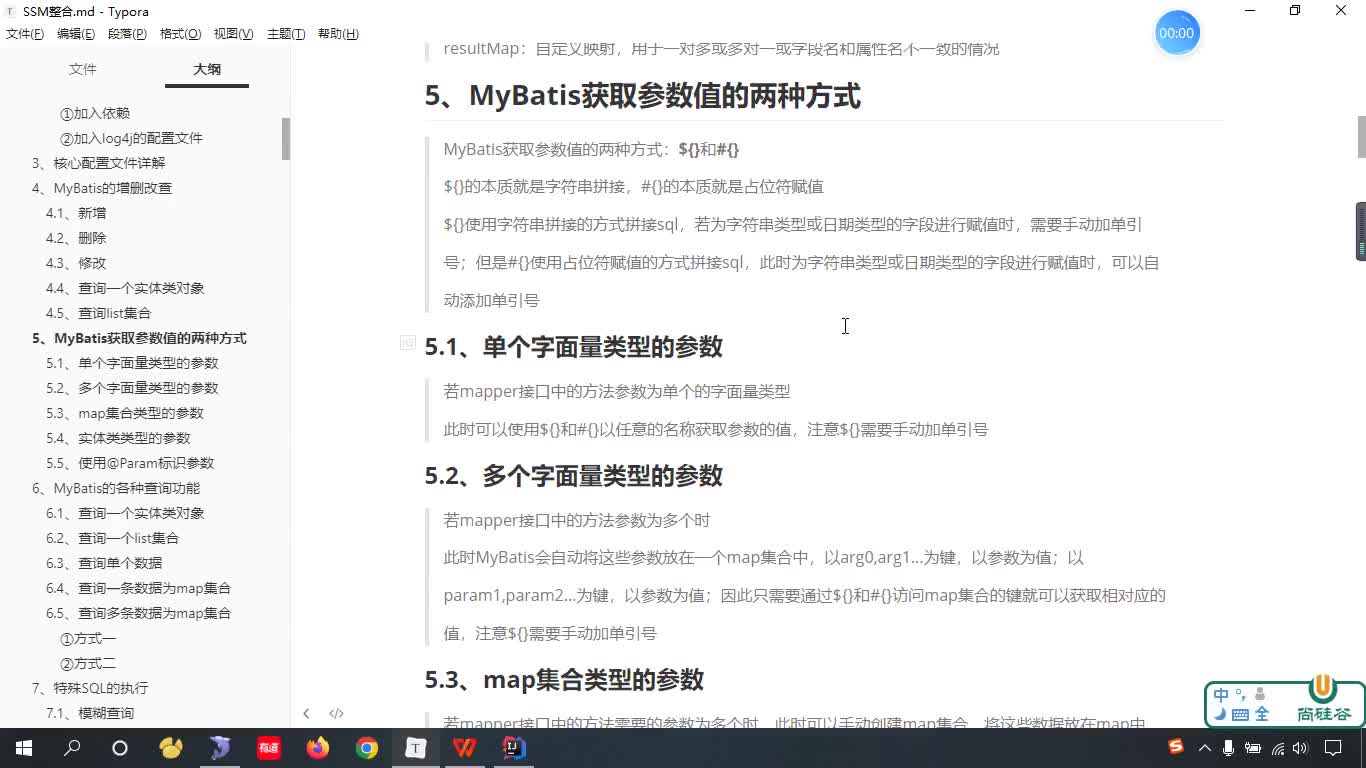Switch sidebar to 大纲 tab

click(x=207, y=69)
